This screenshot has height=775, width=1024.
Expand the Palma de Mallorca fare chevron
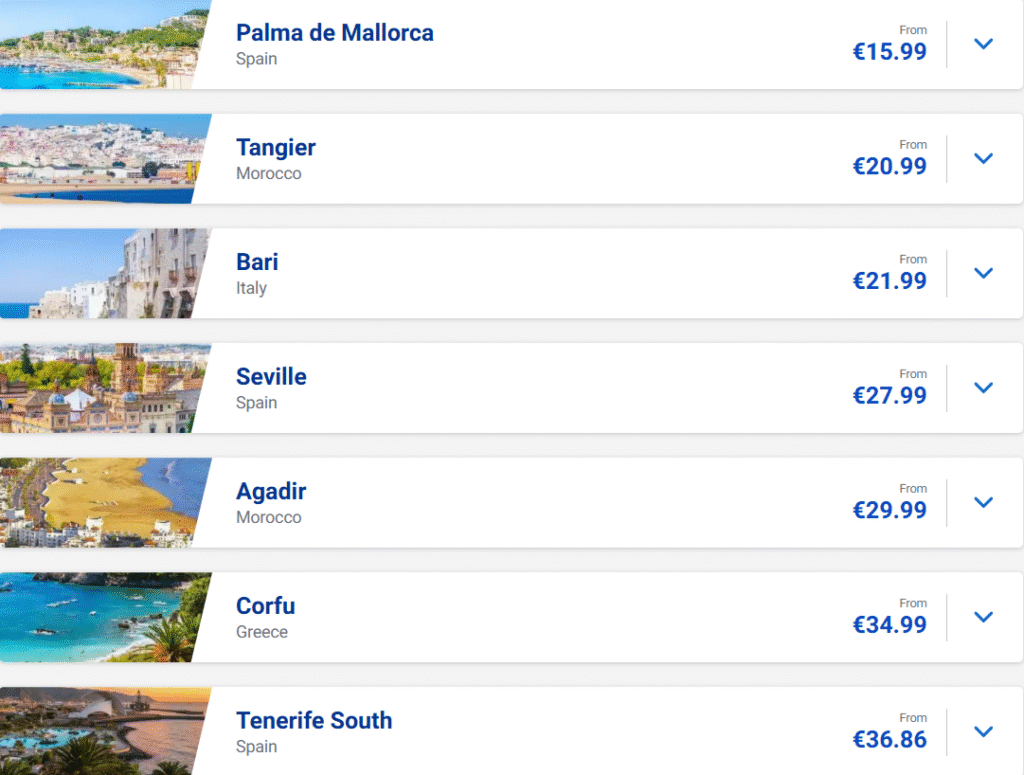(983, 44)
